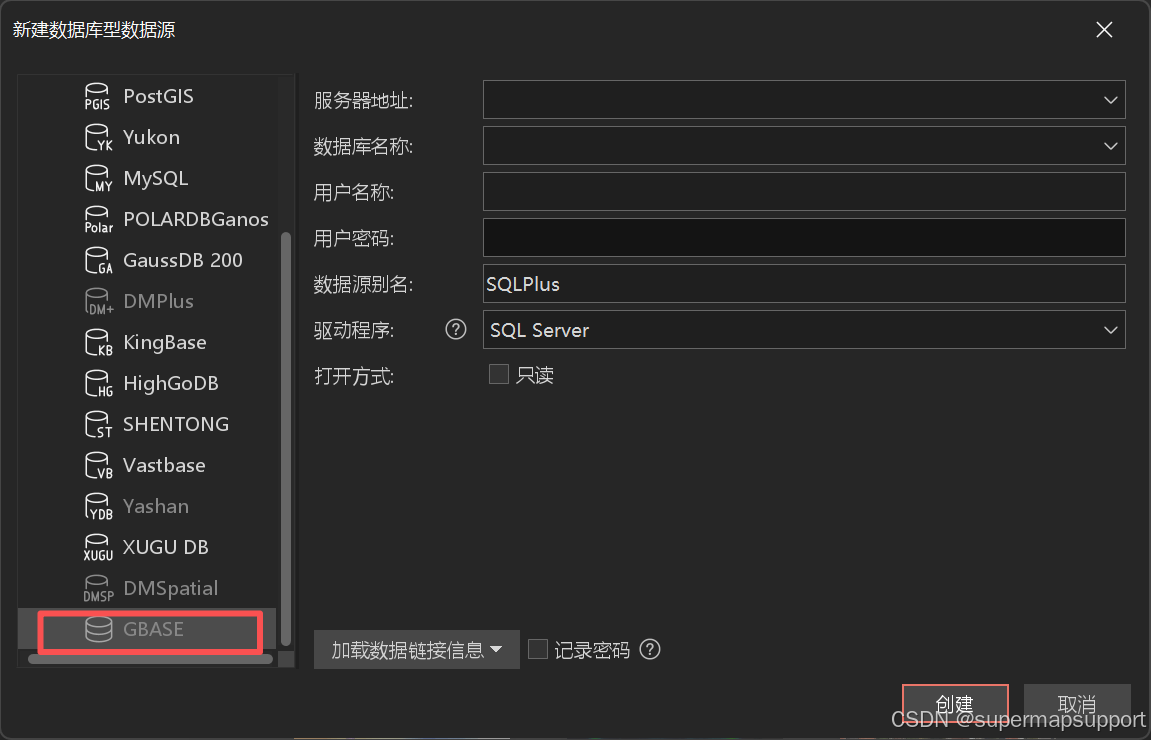The image size is (1151, 740).
Task: Open help icon next to 驱动程序
Action: tap(456, 330)
